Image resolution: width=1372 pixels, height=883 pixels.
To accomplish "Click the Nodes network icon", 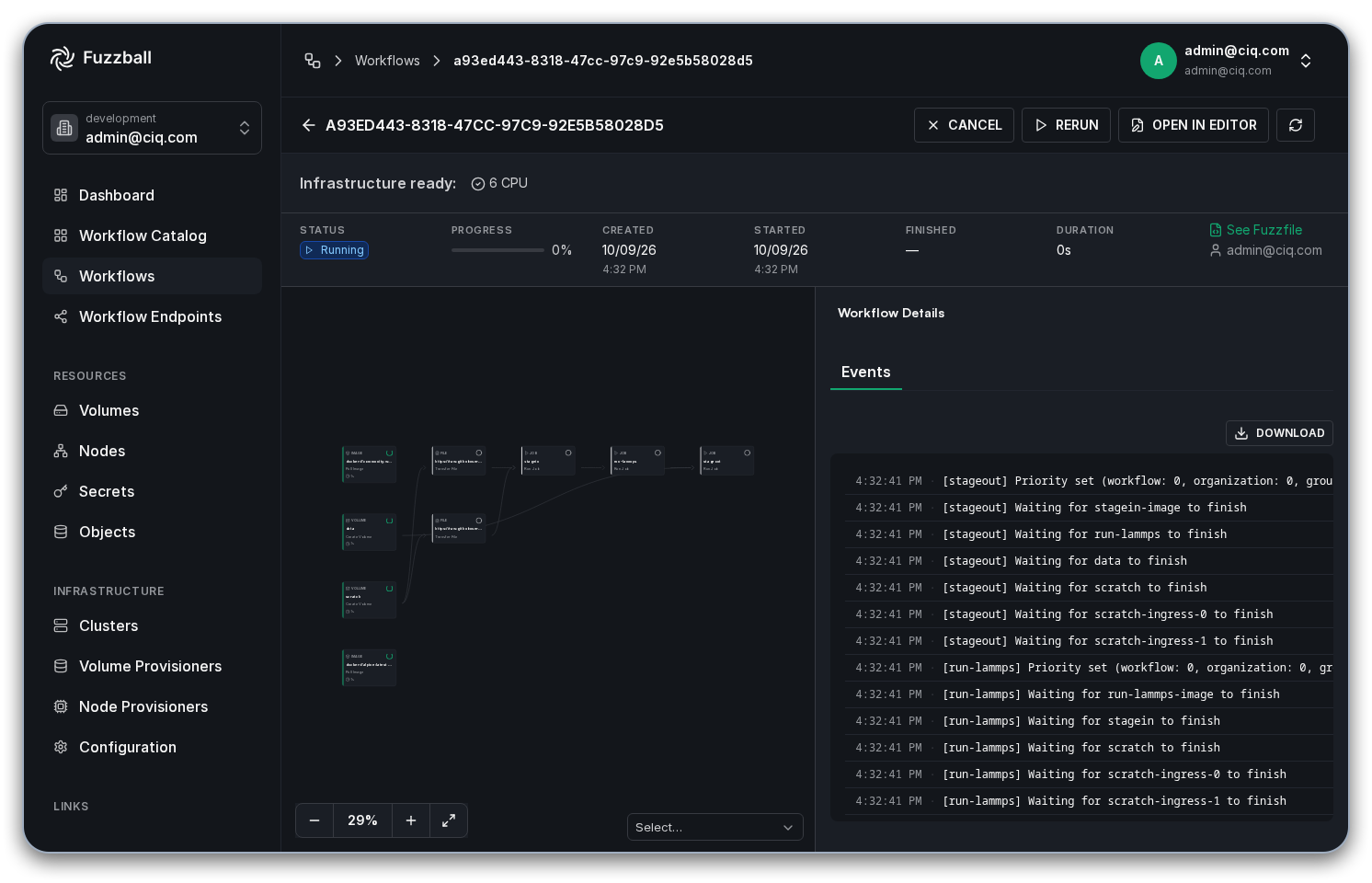I will (x=61, y=451).
